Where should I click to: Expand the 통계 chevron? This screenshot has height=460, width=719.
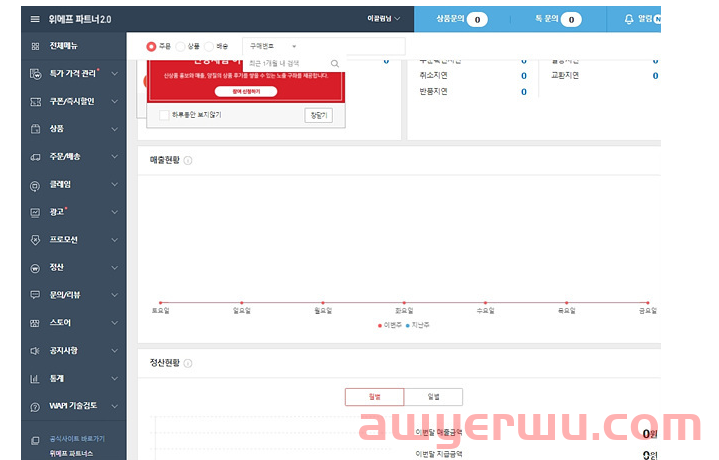[x=115, y=378]
